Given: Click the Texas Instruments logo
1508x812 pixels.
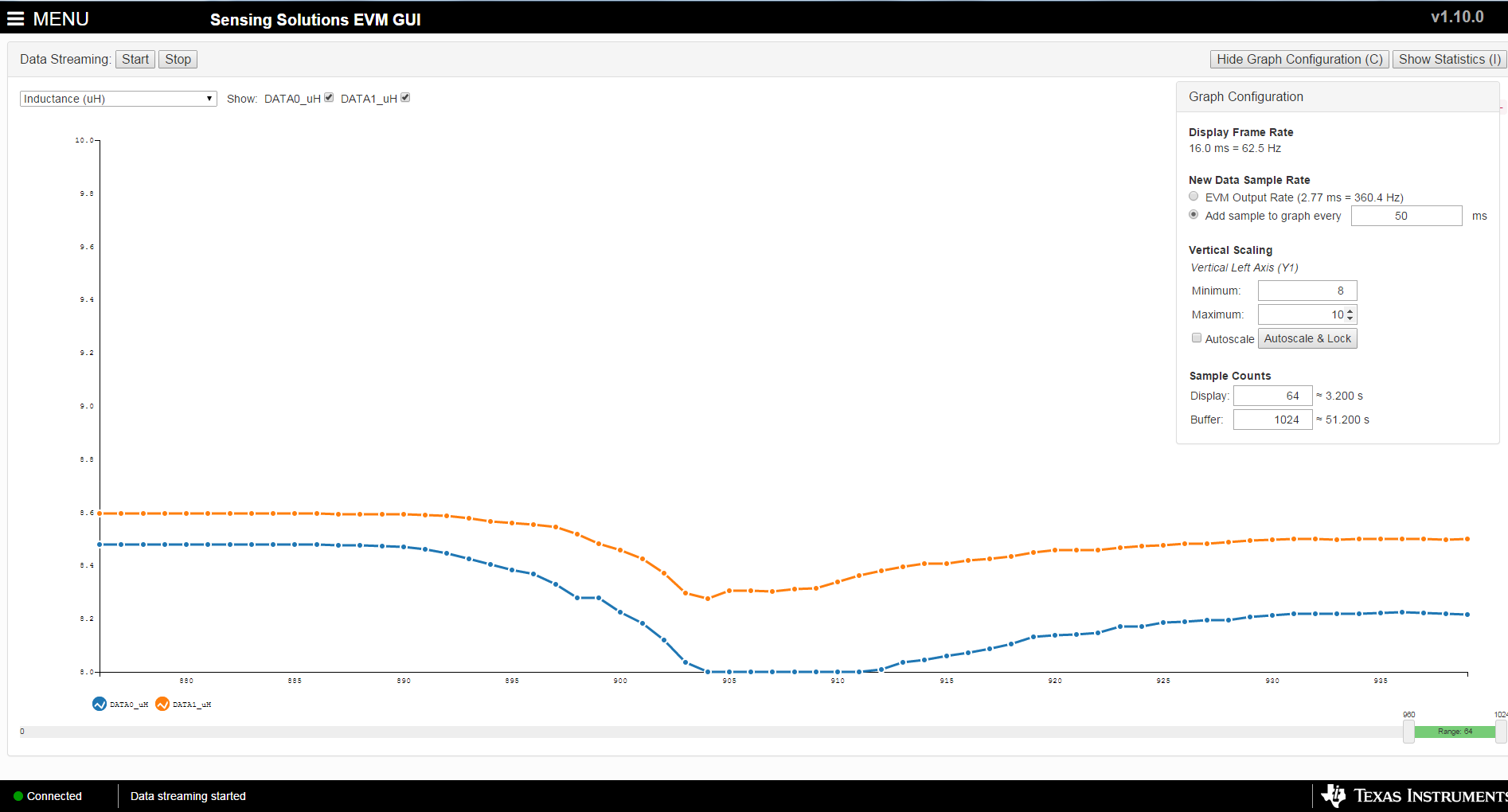Looking at the screenshot, I should (1414, 796).
